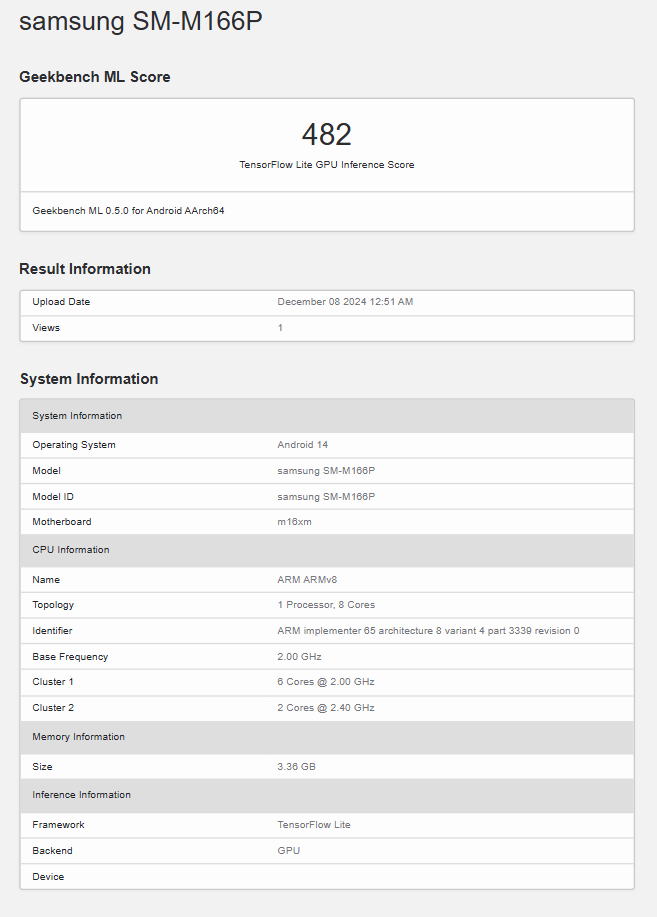Select the ARM implementer 65 identifier text
The image size is (657, 917).
(428, 631)
